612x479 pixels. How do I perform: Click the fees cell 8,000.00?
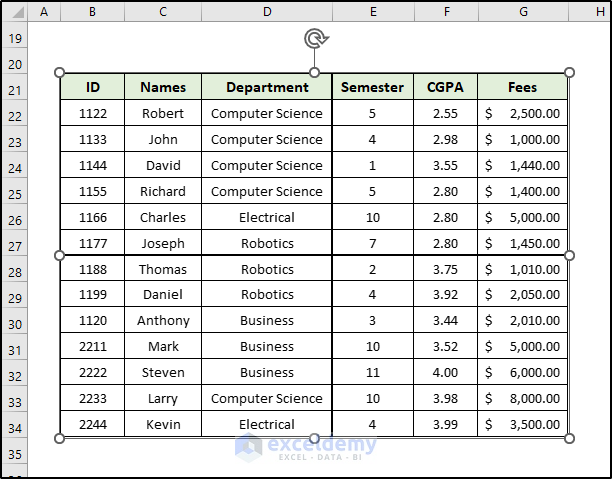[x=522, y=398]
